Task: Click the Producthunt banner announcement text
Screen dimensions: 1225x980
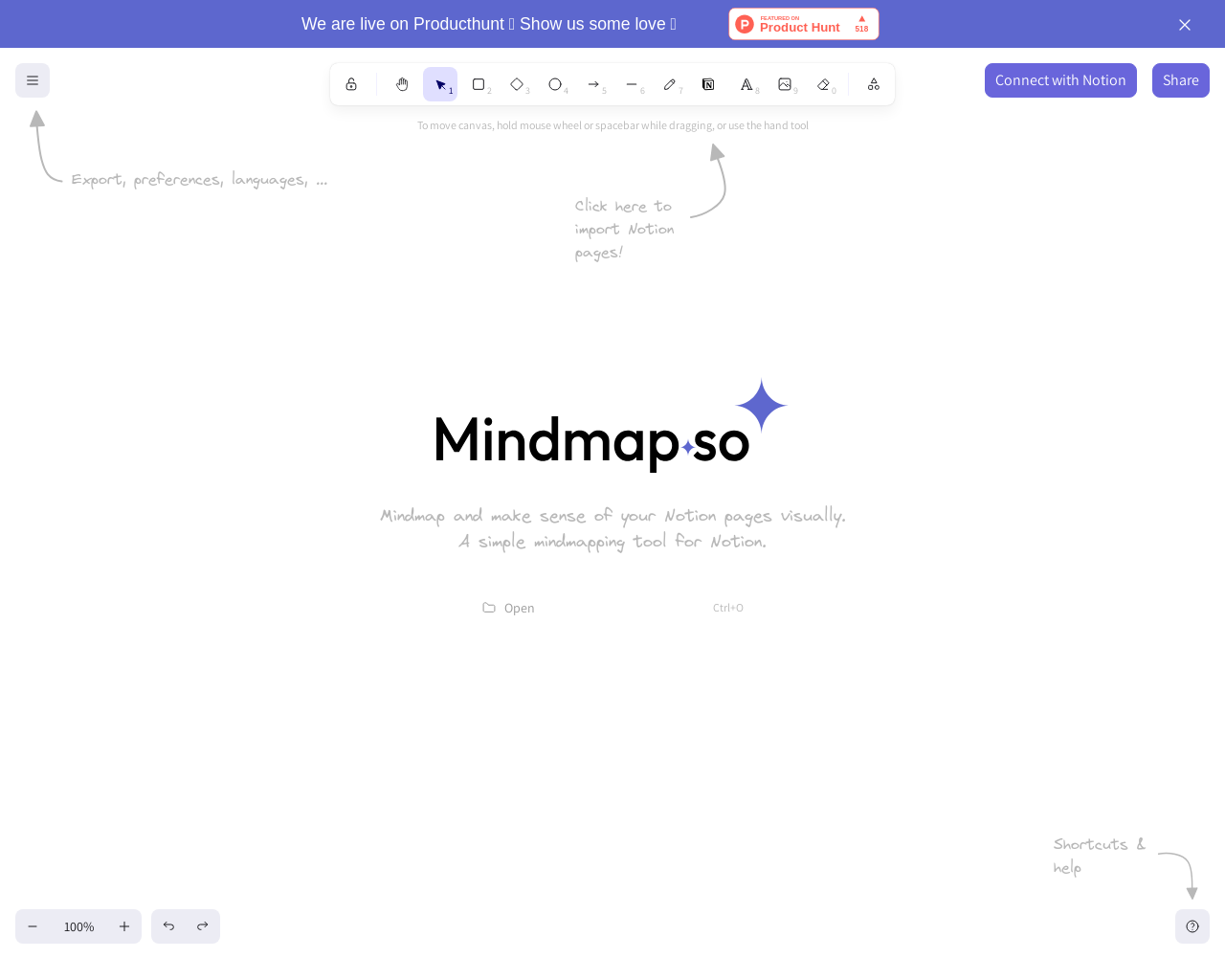Action: point(489,24)
